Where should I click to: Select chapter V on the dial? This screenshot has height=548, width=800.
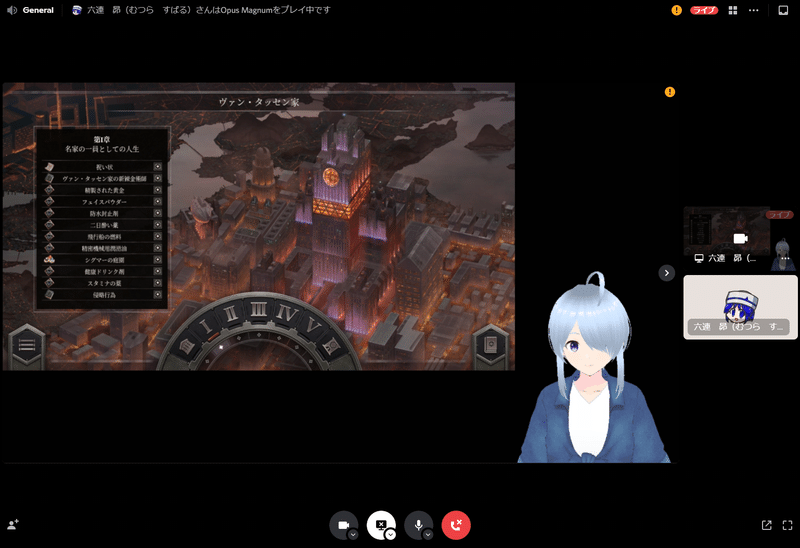point(313,327)
